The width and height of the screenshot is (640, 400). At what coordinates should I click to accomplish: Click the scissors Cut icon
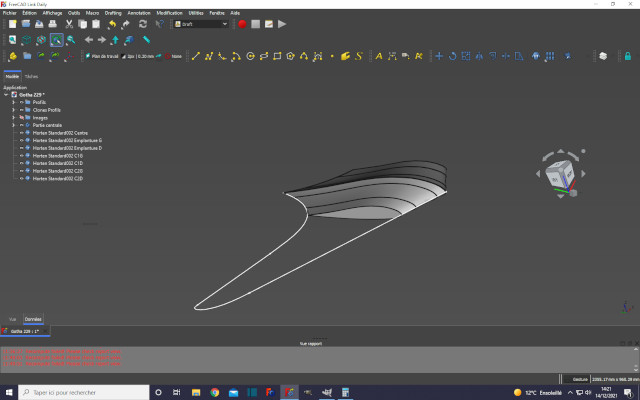pos(69,24)
